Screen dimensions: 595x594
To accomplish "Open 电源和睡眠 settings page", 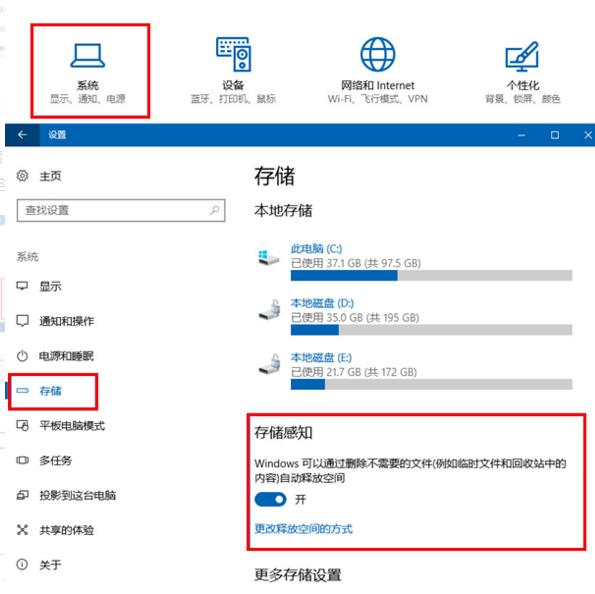I will 66,356.
